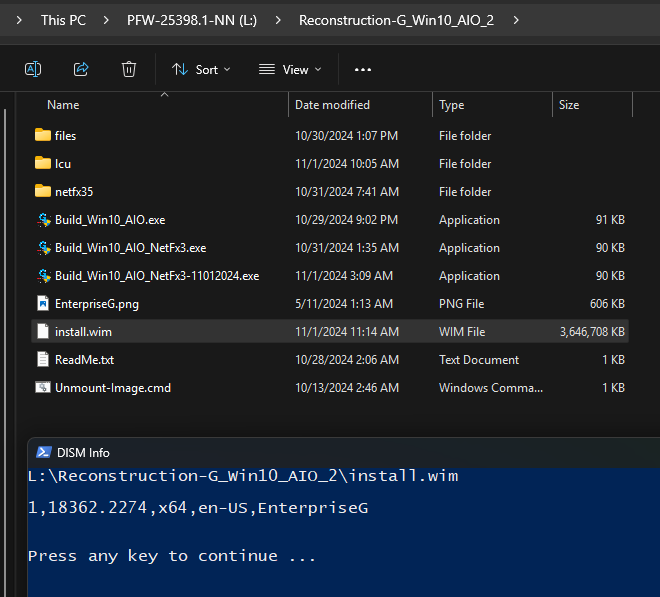
Task: Click date 11/1/2024 11:14 AM
Action: coord(347,332)
